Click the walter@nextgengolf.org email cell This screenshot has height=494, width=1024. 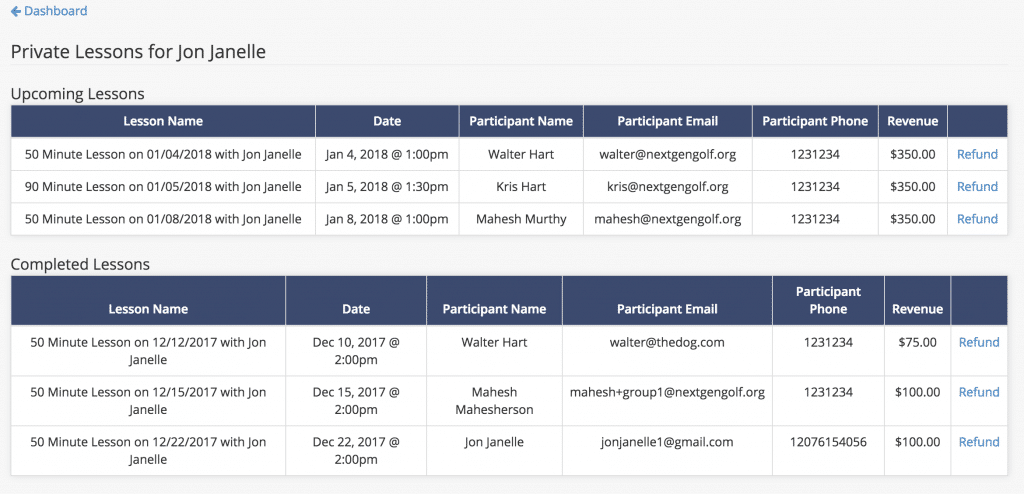coord(667,154)
